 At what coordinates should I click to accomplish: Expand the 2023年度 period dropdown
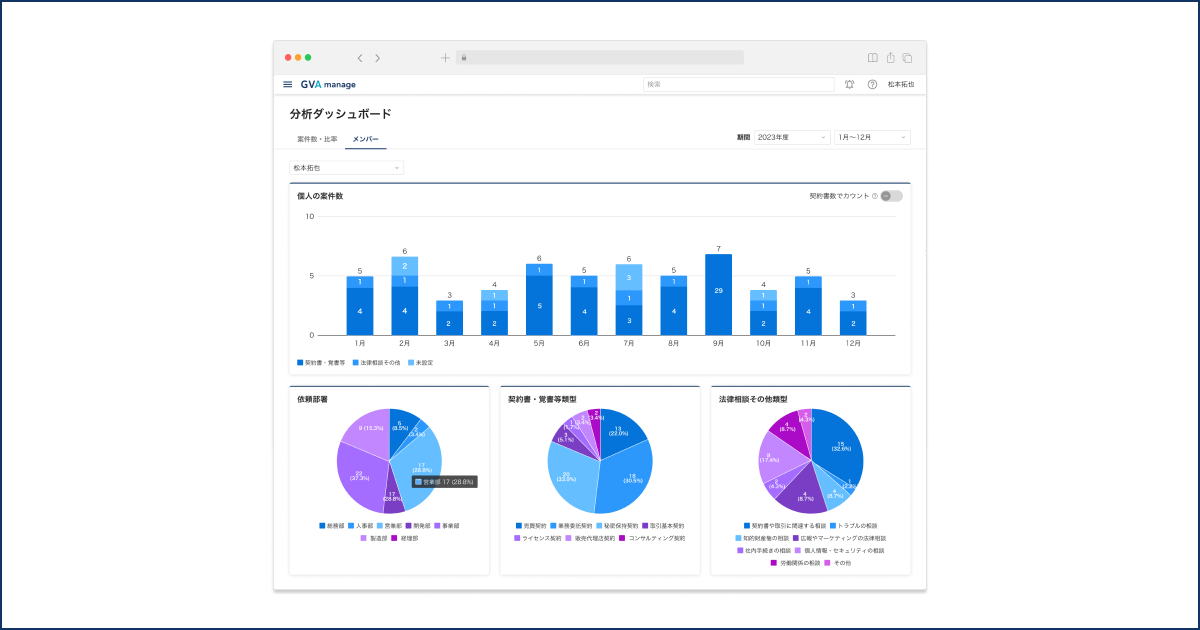pos(792,137)
